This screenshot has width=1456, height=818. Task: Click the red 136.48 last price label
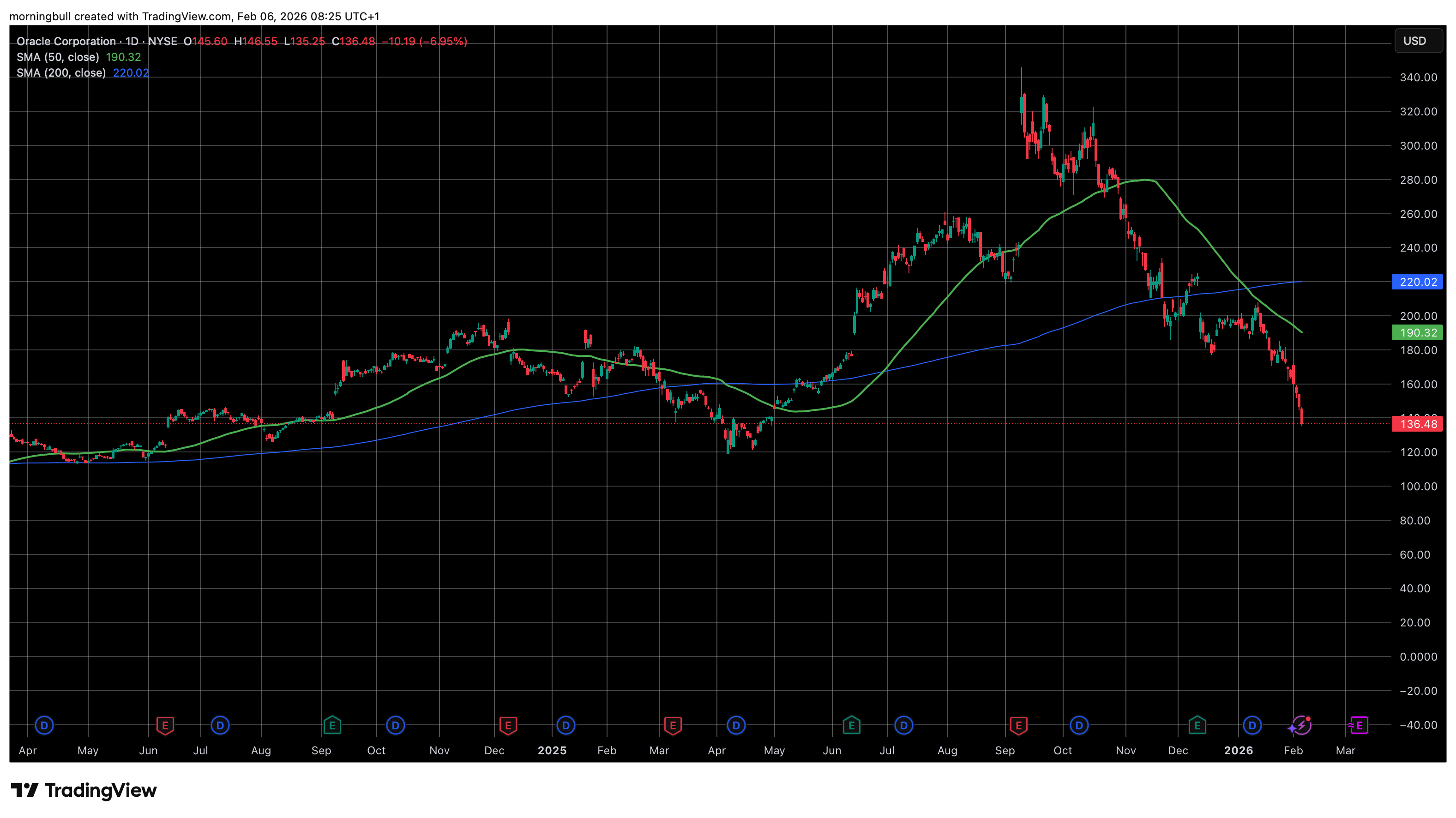[1417, 424]
